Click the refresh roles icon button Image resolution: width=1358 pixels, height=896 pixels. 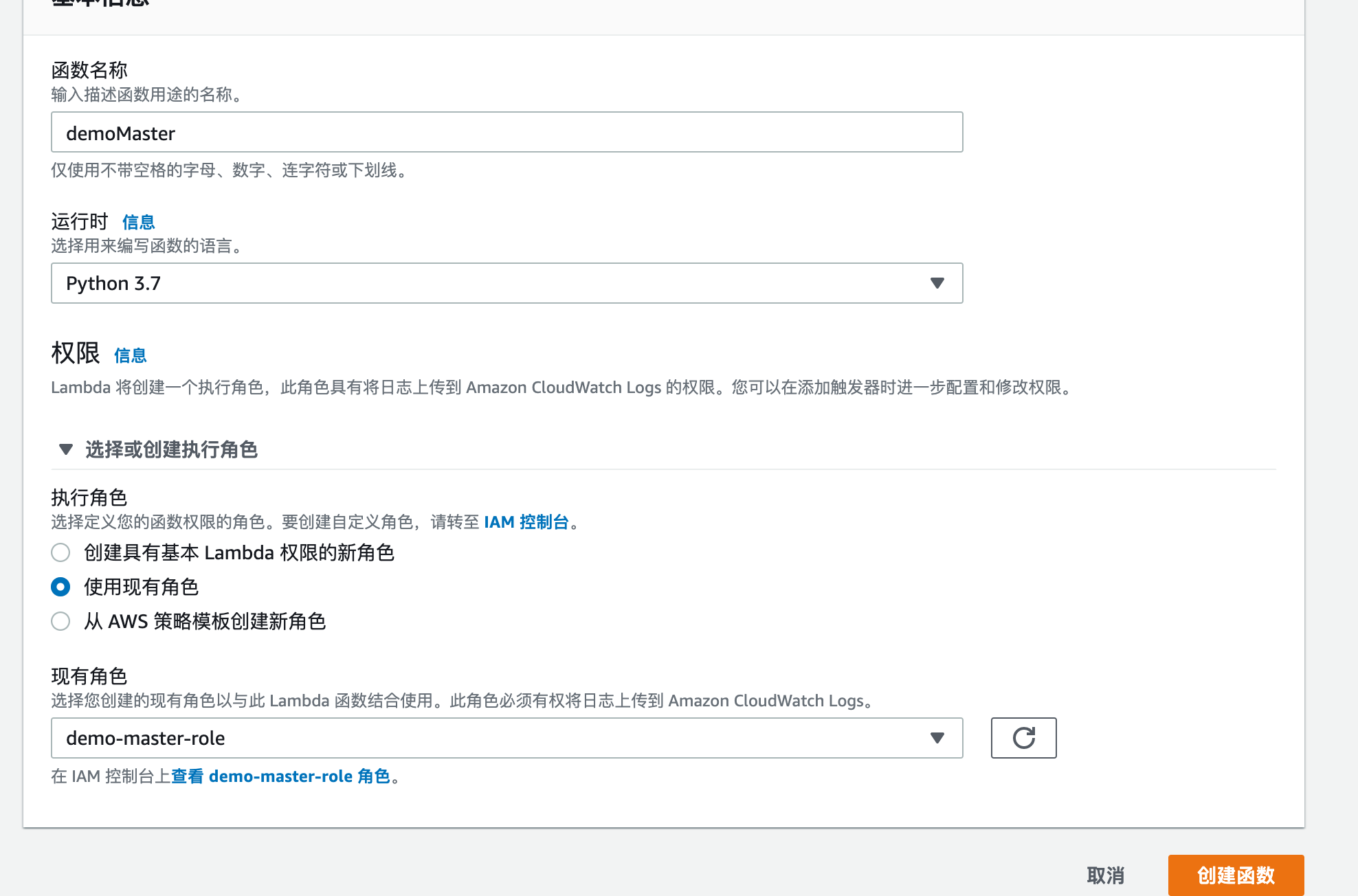(x=1023, y=738)
